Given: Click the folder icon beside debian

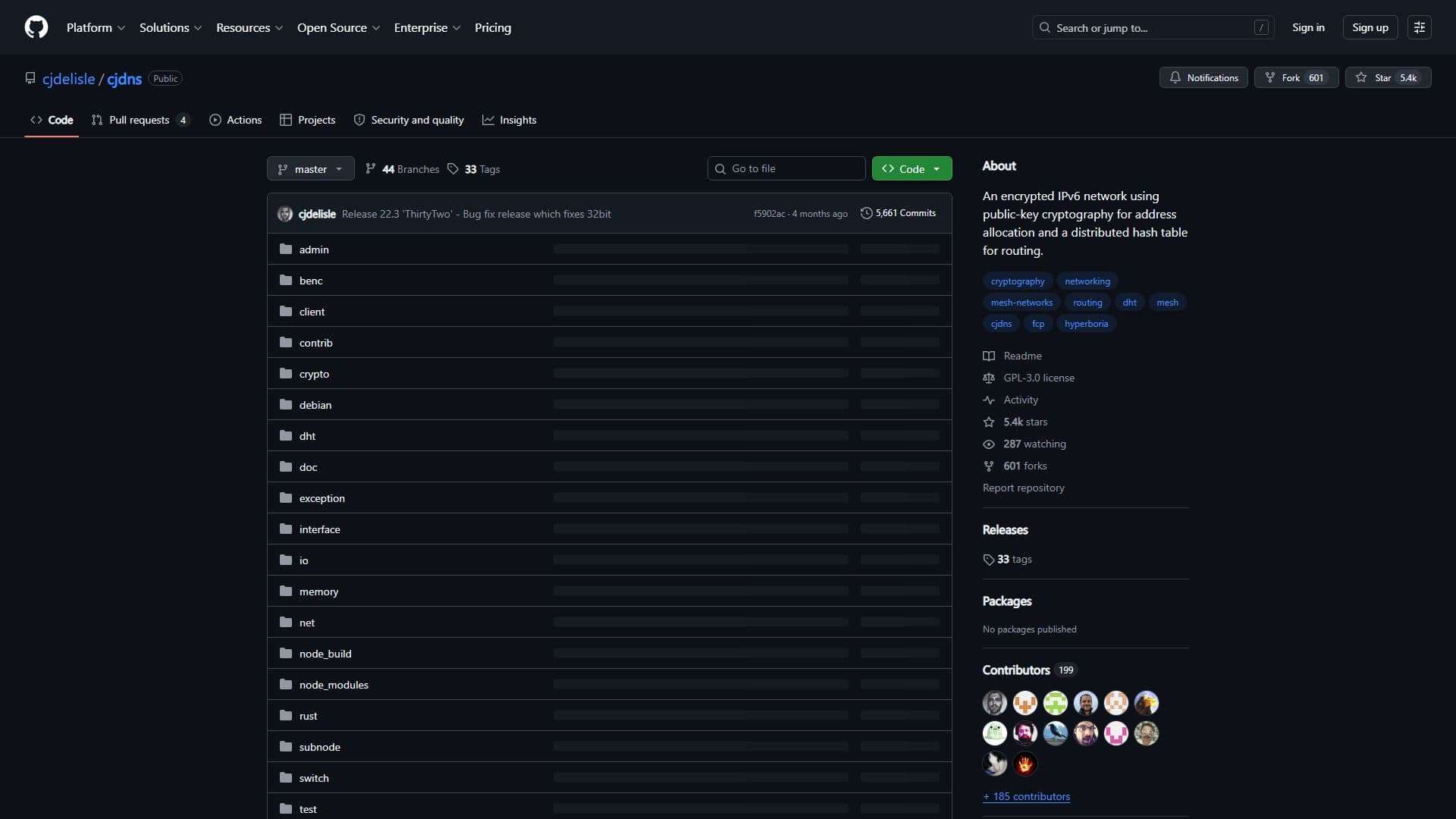Looking at the screenshot, I should click(286, 404).
